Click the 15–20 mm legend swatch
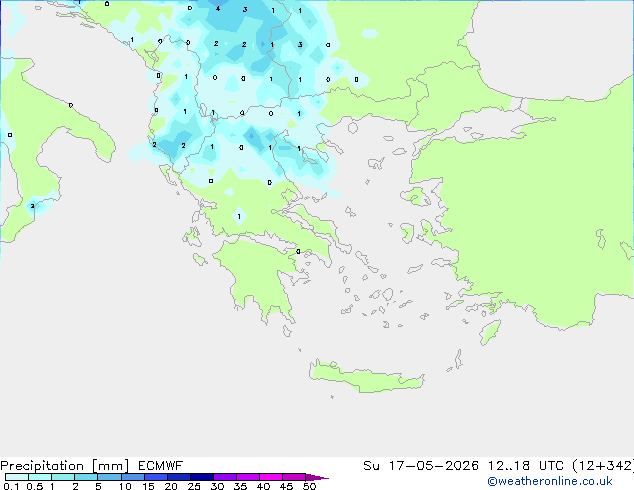The height and width of the screenshot is (490, 634). (156, 477)
